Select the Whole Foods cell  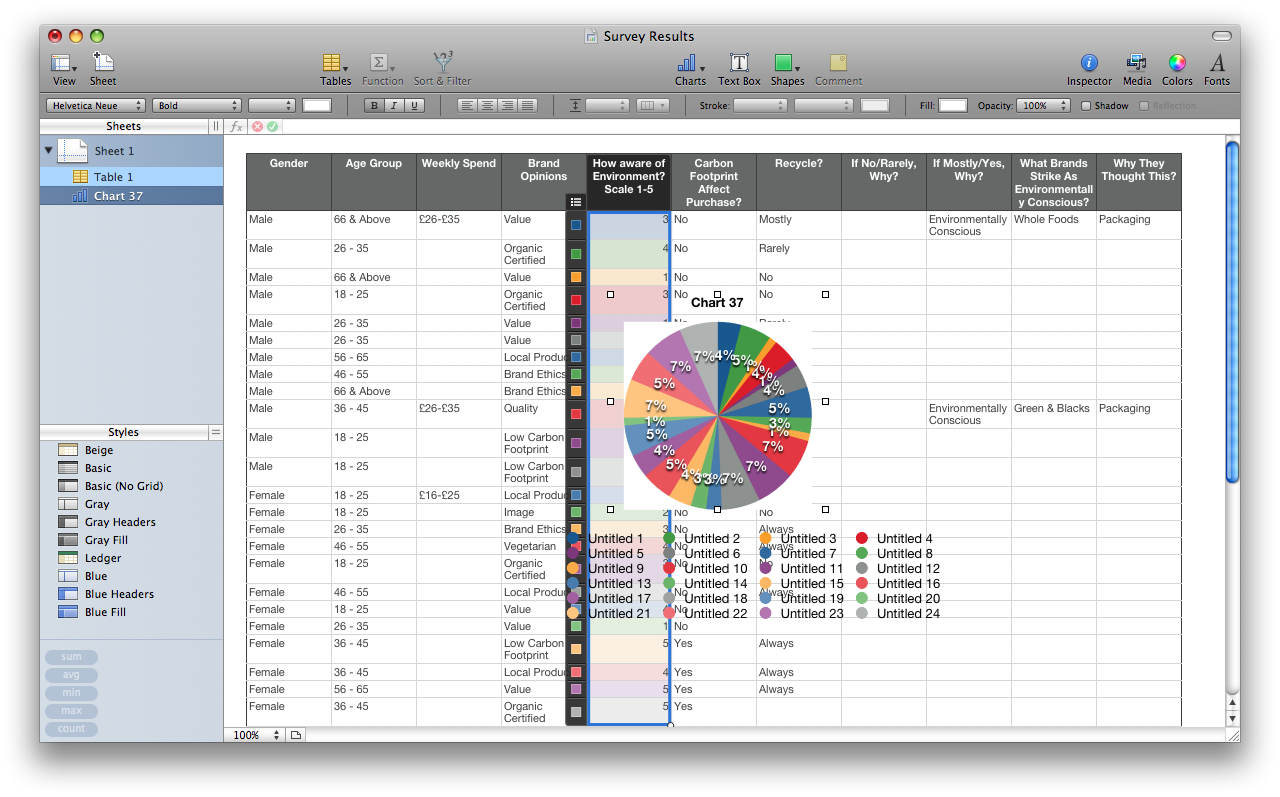[x=1054, y=225]
